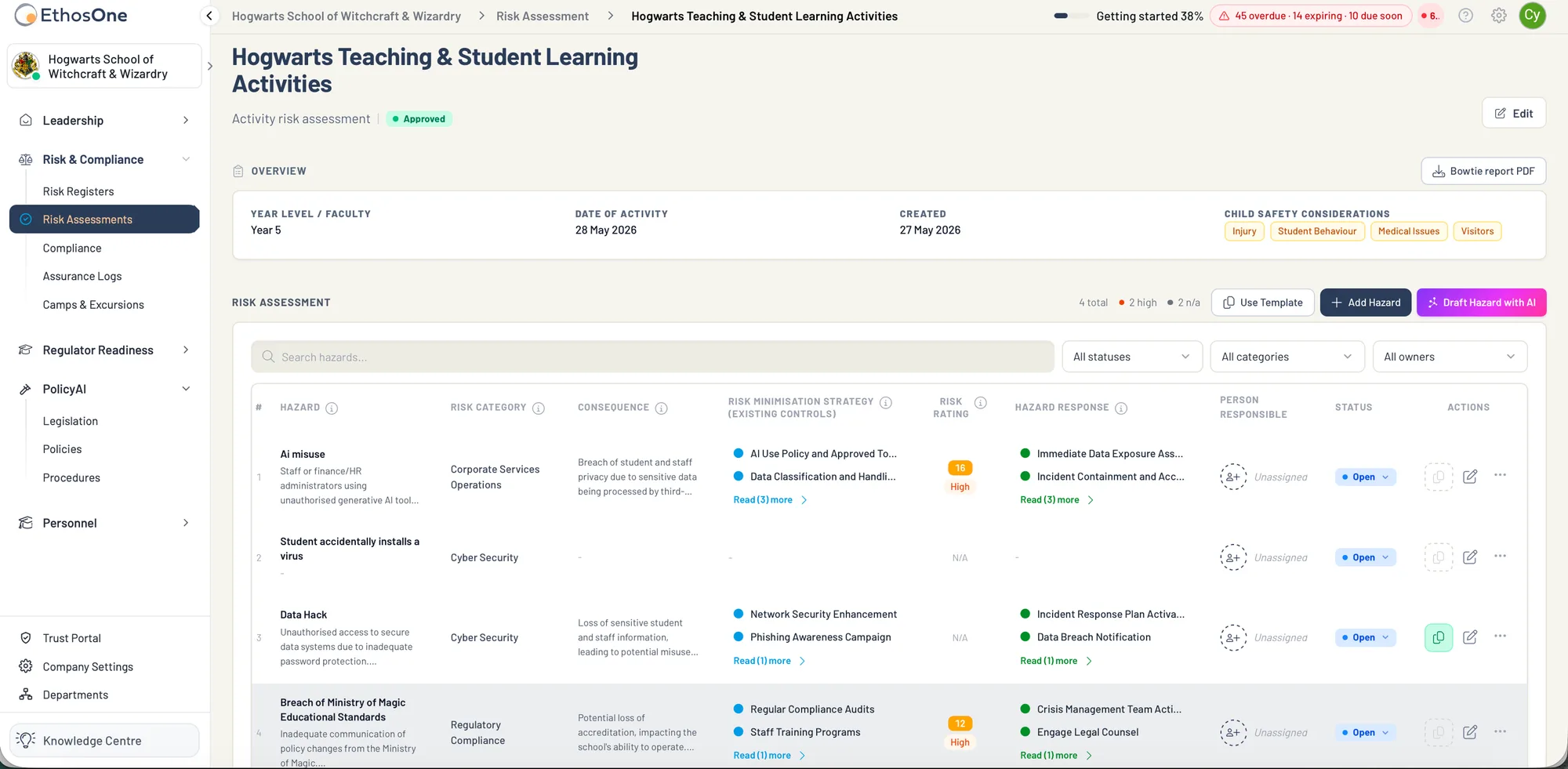Download the Bowtie report PDF
Viewport: 1568px width, 769px height.
coord(1483,171)
